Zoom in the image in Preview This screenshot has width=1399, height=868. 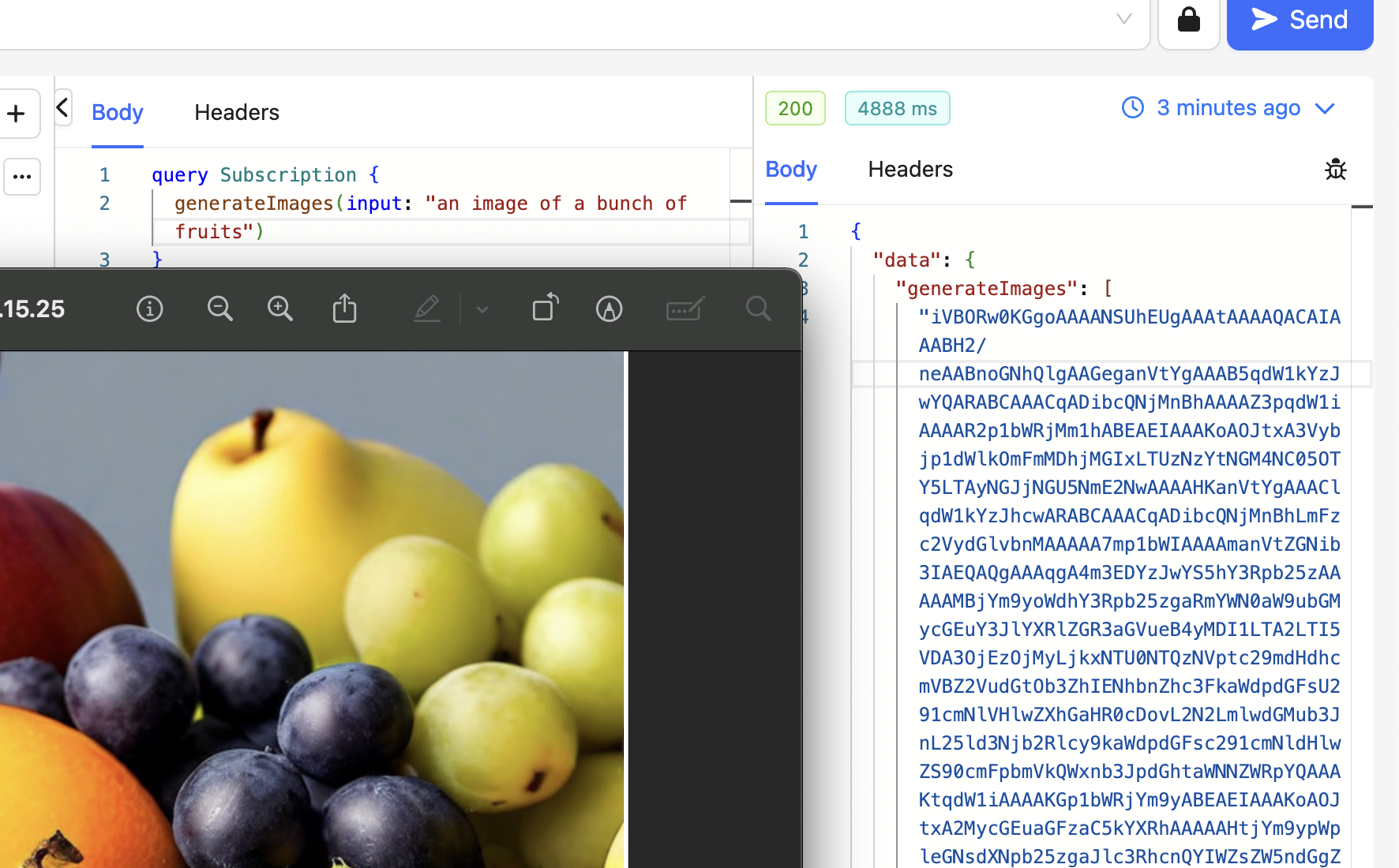(x=280, y=309)
